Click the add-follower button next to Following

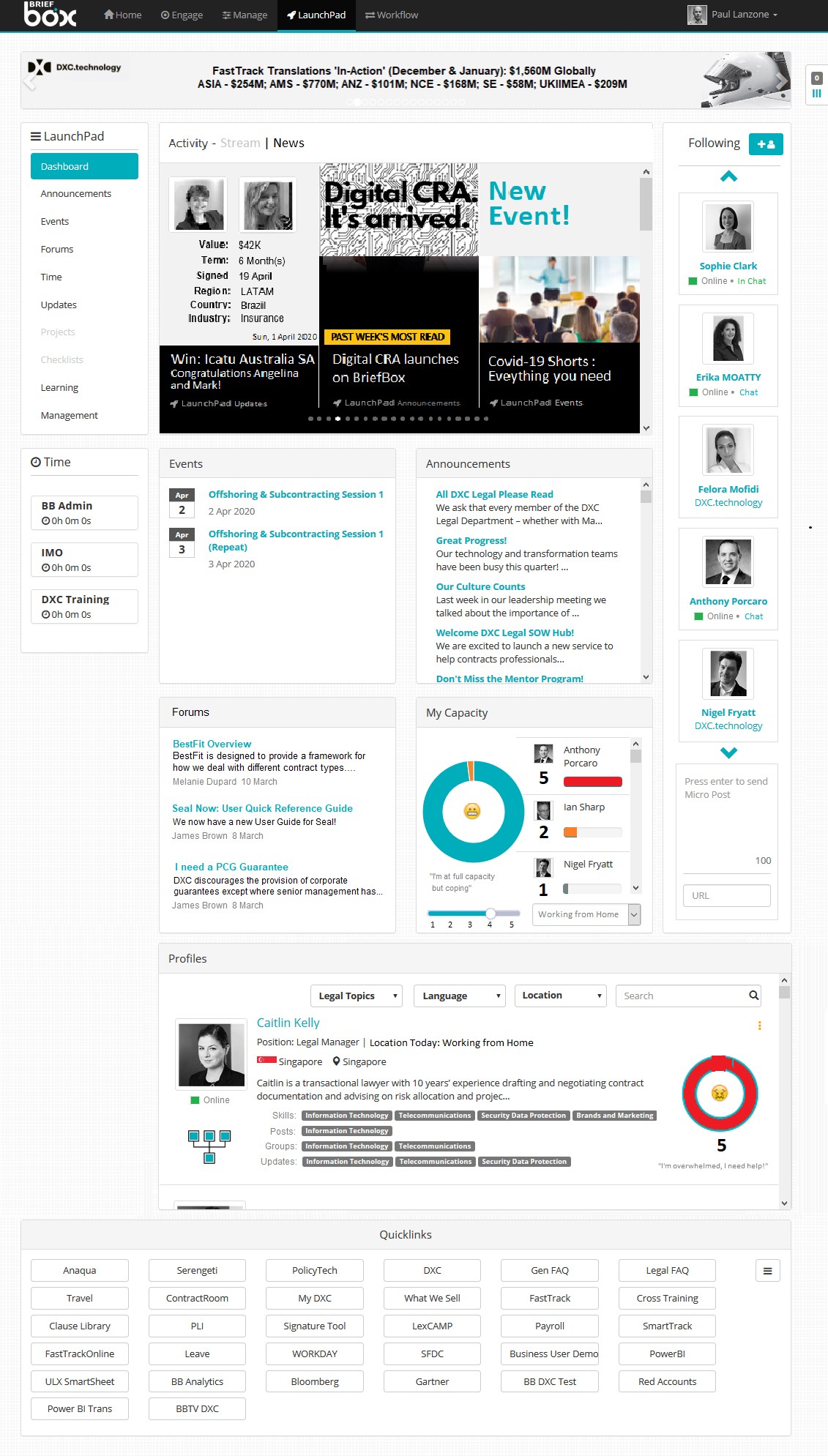766,144
